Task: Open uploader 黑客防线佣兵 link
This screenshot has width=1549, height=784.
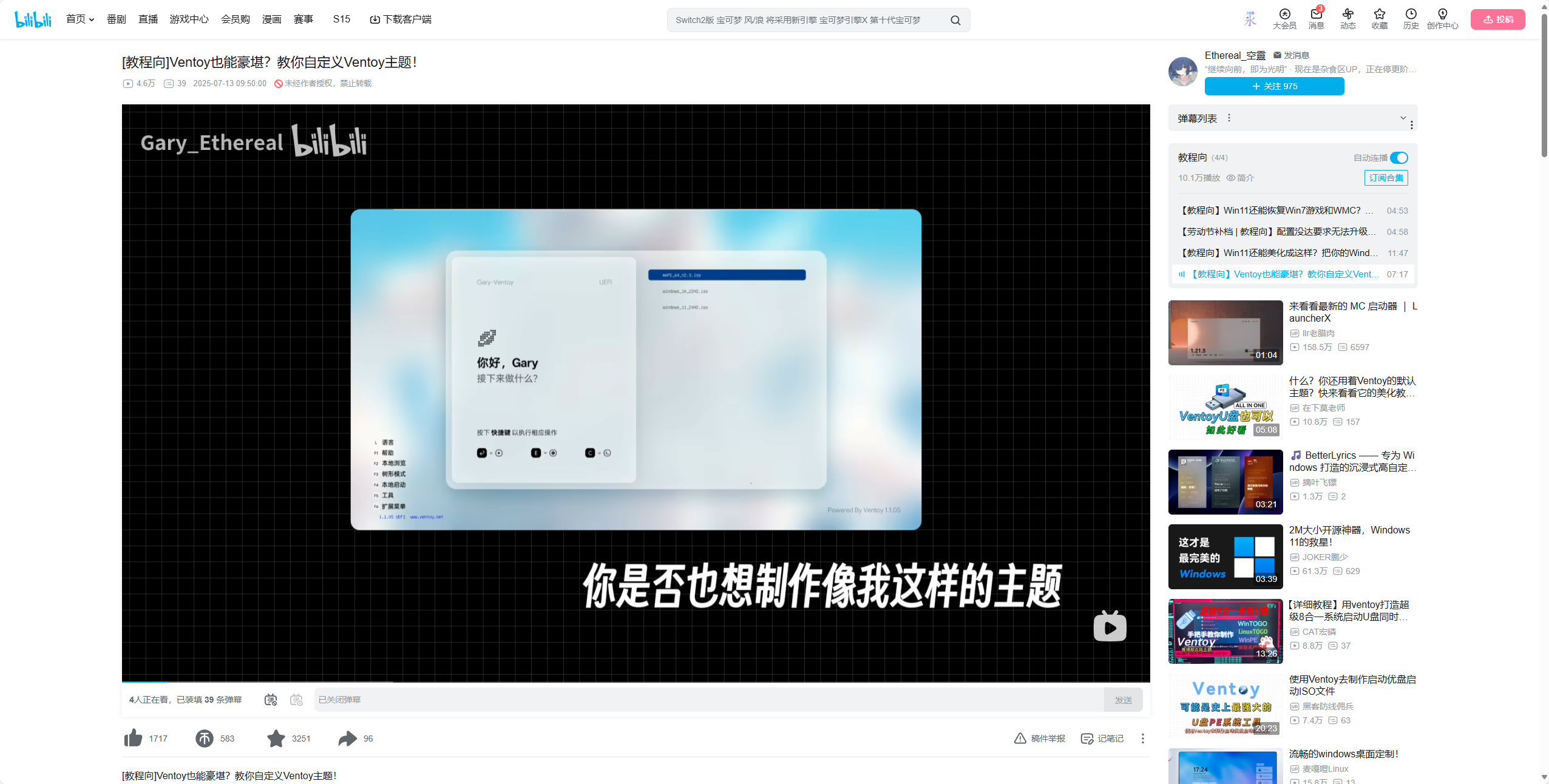Action: tap(1328, 706)
